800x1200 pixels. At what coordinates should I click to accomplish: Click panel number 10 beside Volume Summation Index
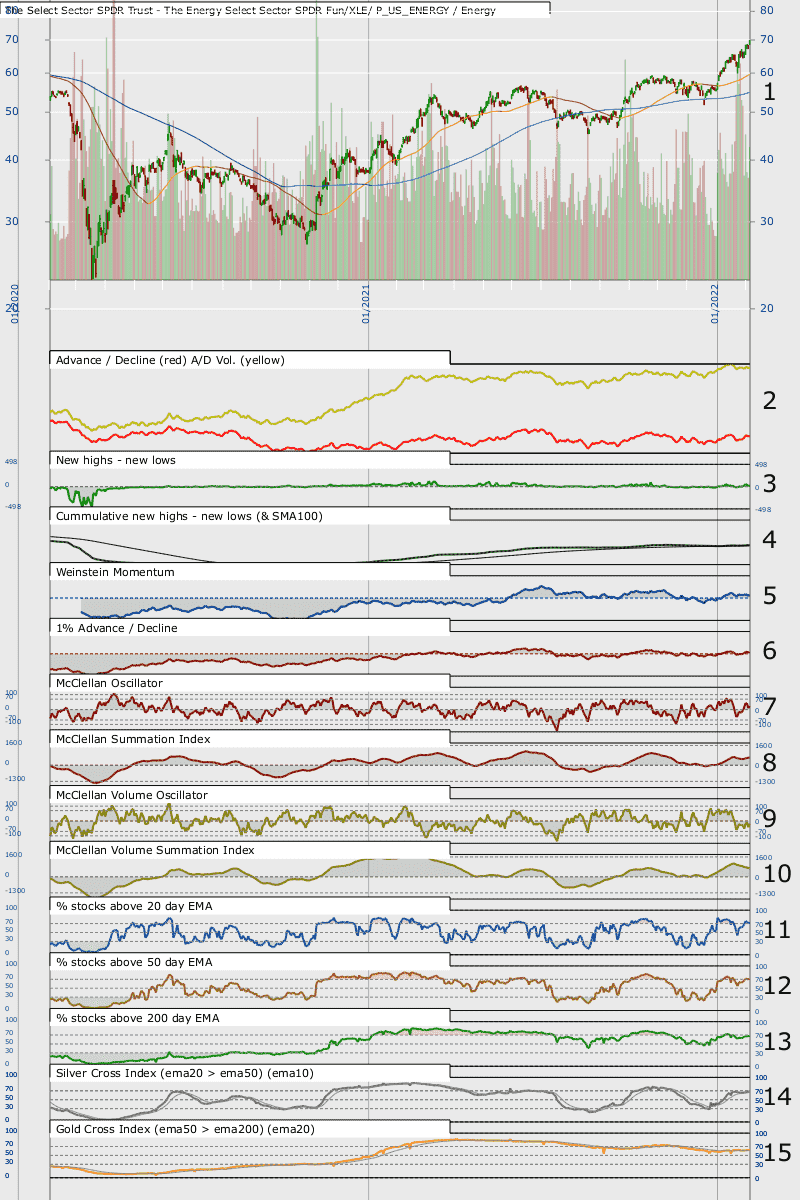click(x=777, y=874)
